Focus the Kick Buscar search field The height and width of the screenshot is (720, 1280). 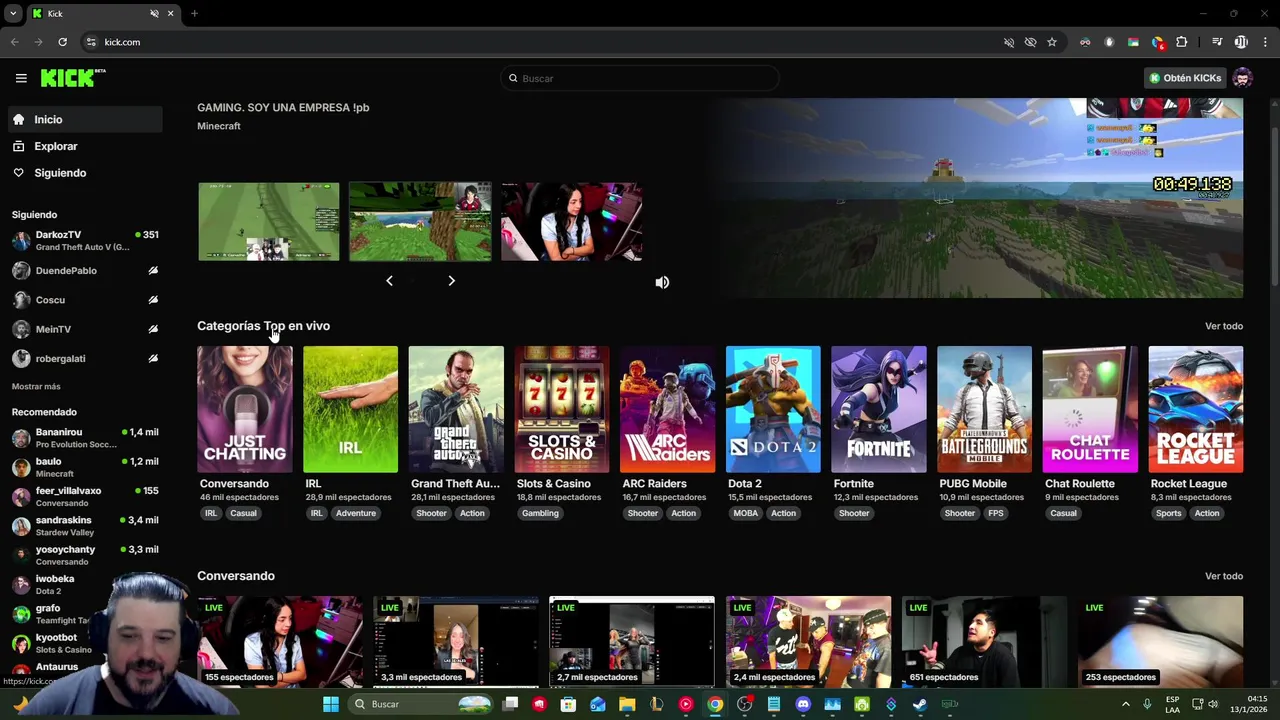click(640, 78)
